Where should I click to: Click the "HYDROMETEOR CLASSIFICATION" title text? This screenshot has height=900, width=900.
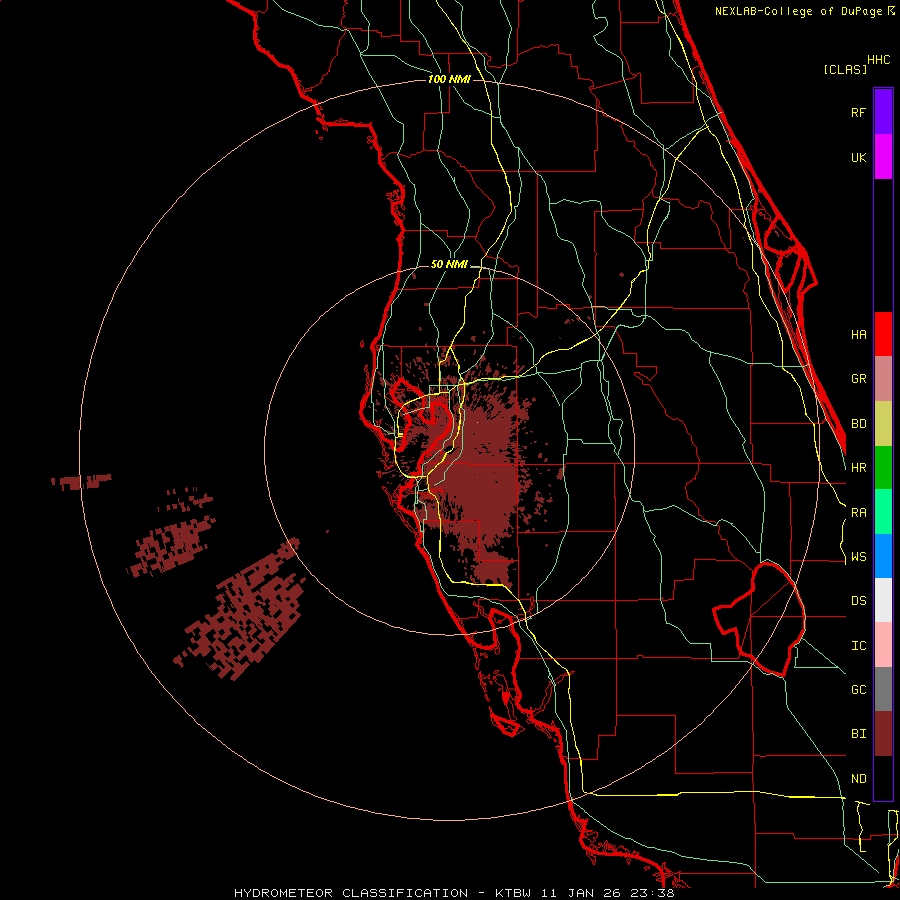pyautogui.click(x=351, y=893)
